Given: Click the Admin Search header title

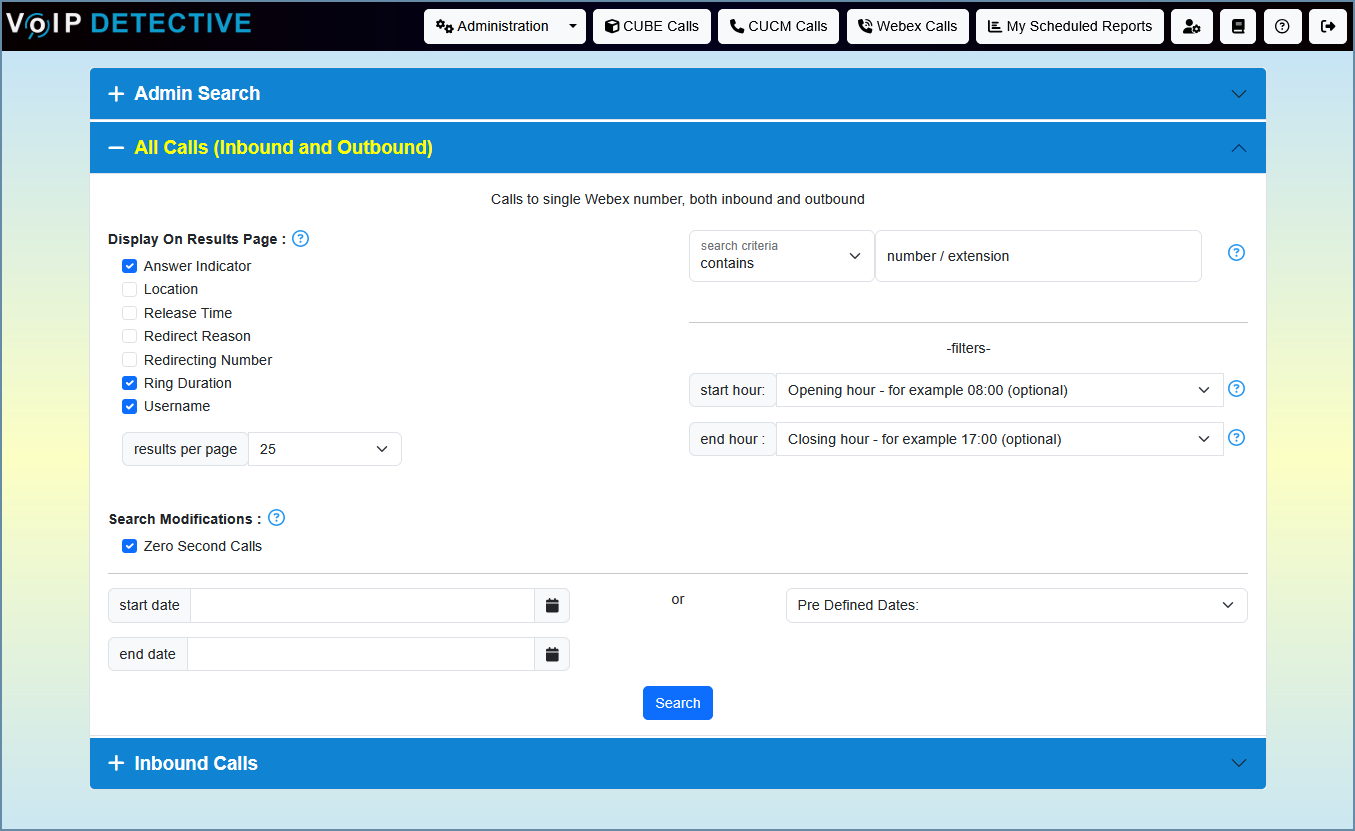Looking at the screenshot, I should click(197, 94).
